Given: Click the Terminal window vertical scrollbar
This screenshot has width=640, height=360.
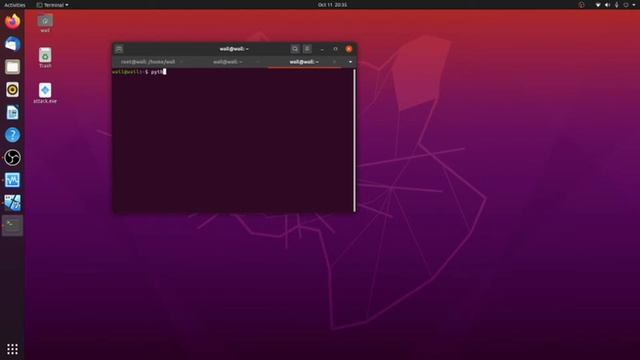Looking at the screenshot, I should point(354,140).
